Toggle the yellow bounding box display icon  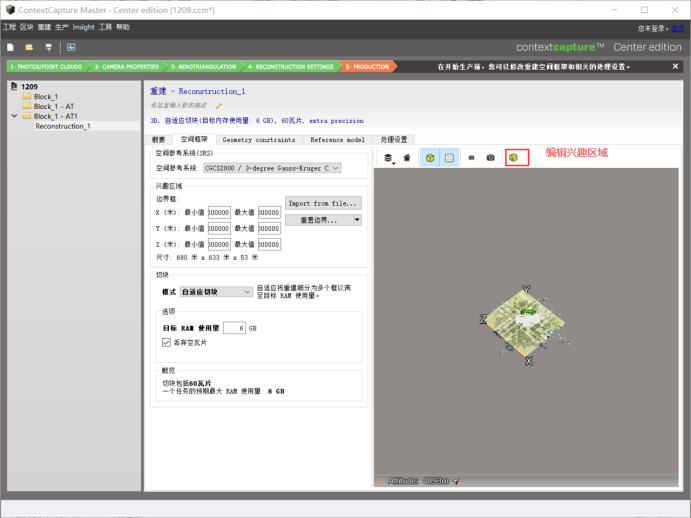coord(430,158)
